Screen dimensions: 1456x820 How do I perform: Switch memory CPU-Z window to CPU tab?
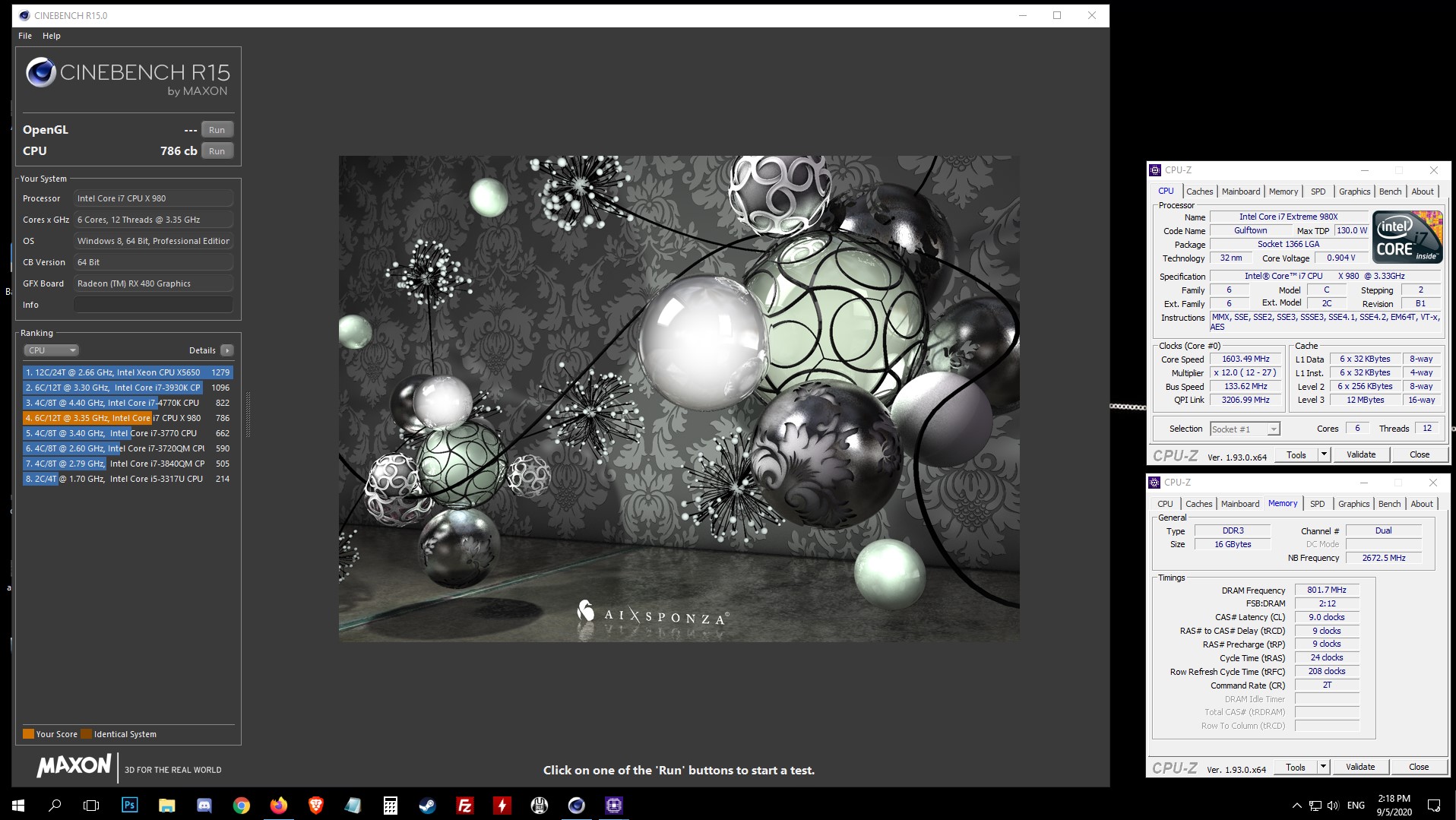tap(1165, 504)
